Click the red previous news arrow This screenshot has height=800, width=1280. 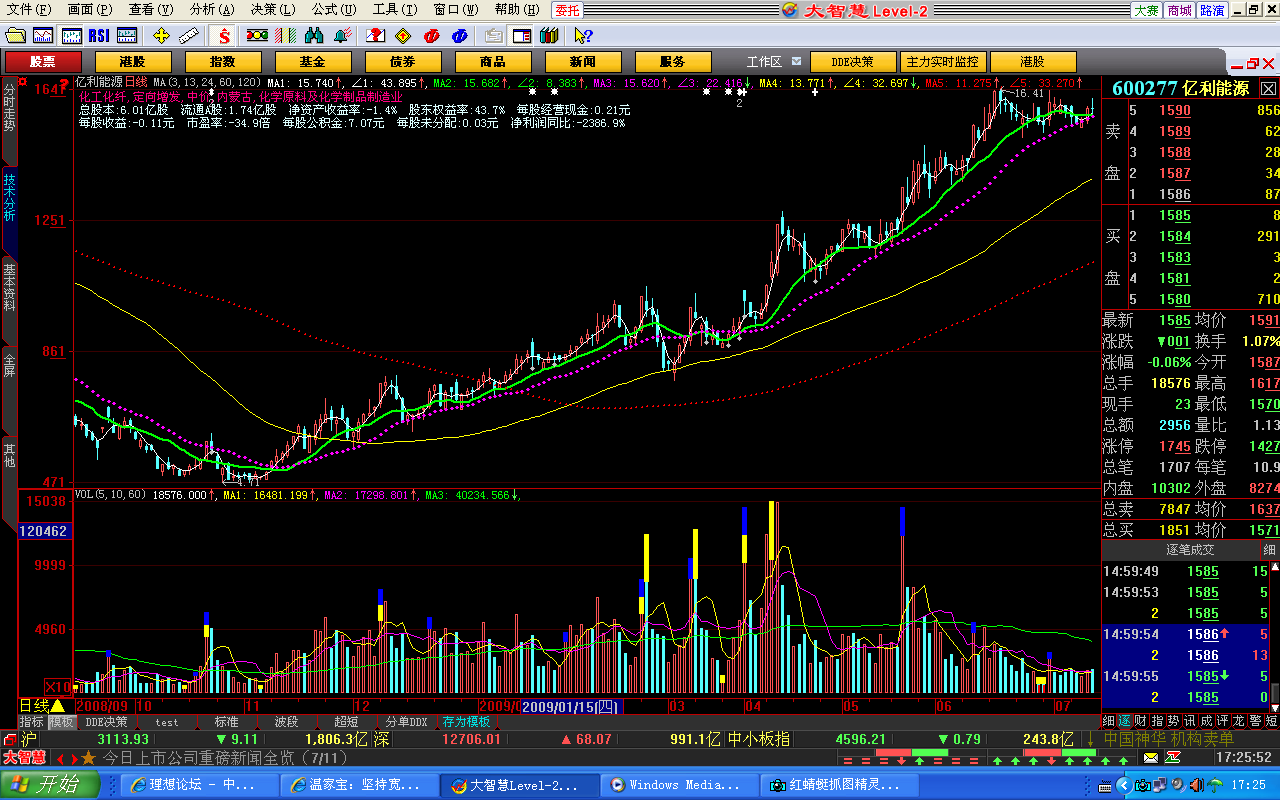61,758
